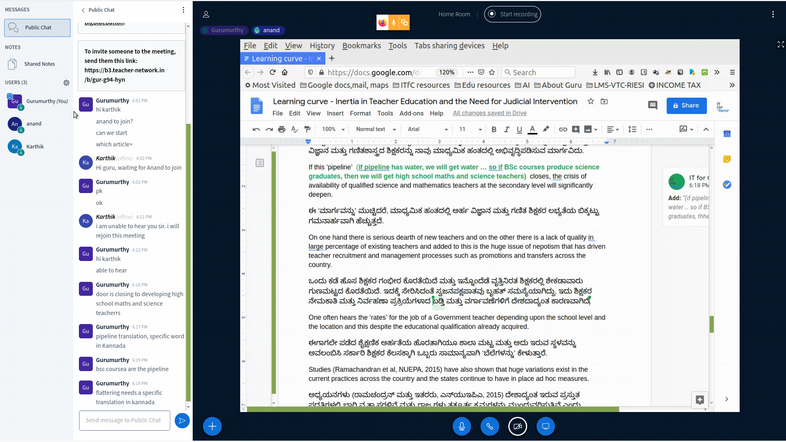786x442 pixels.
Task: Open Shared Notes panel
Action: pos(38,64)
